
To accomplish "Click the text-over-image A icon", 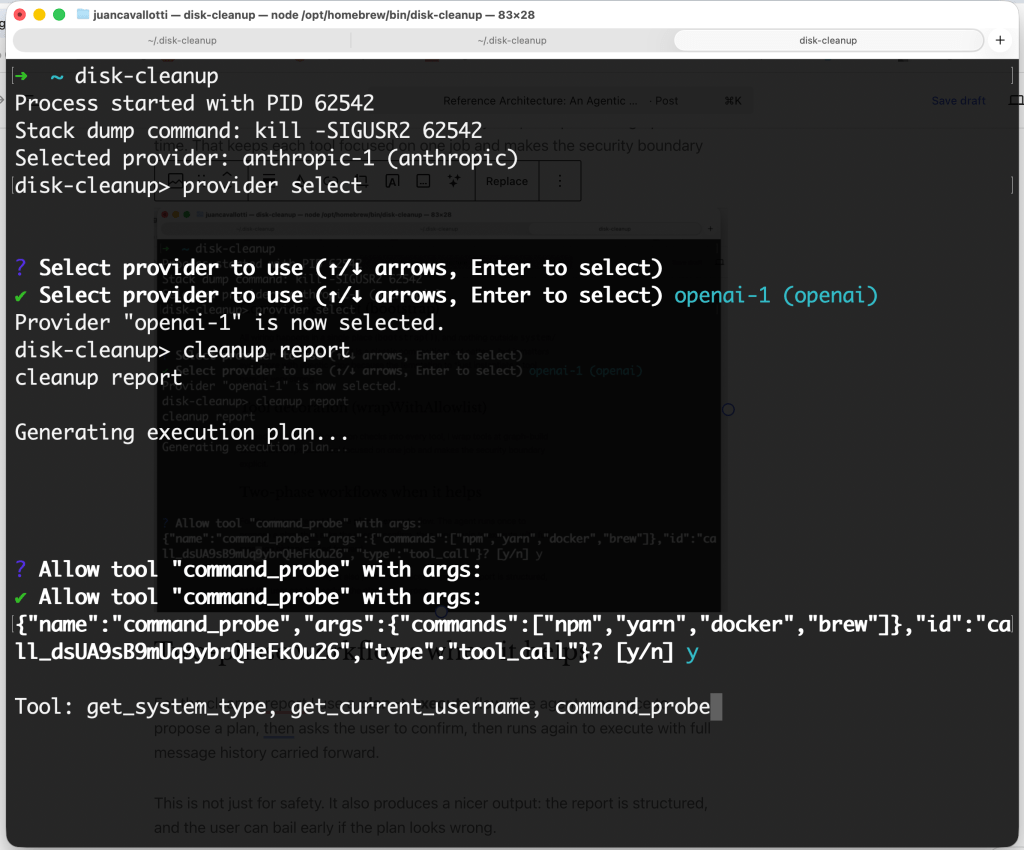I will (392, 181).
